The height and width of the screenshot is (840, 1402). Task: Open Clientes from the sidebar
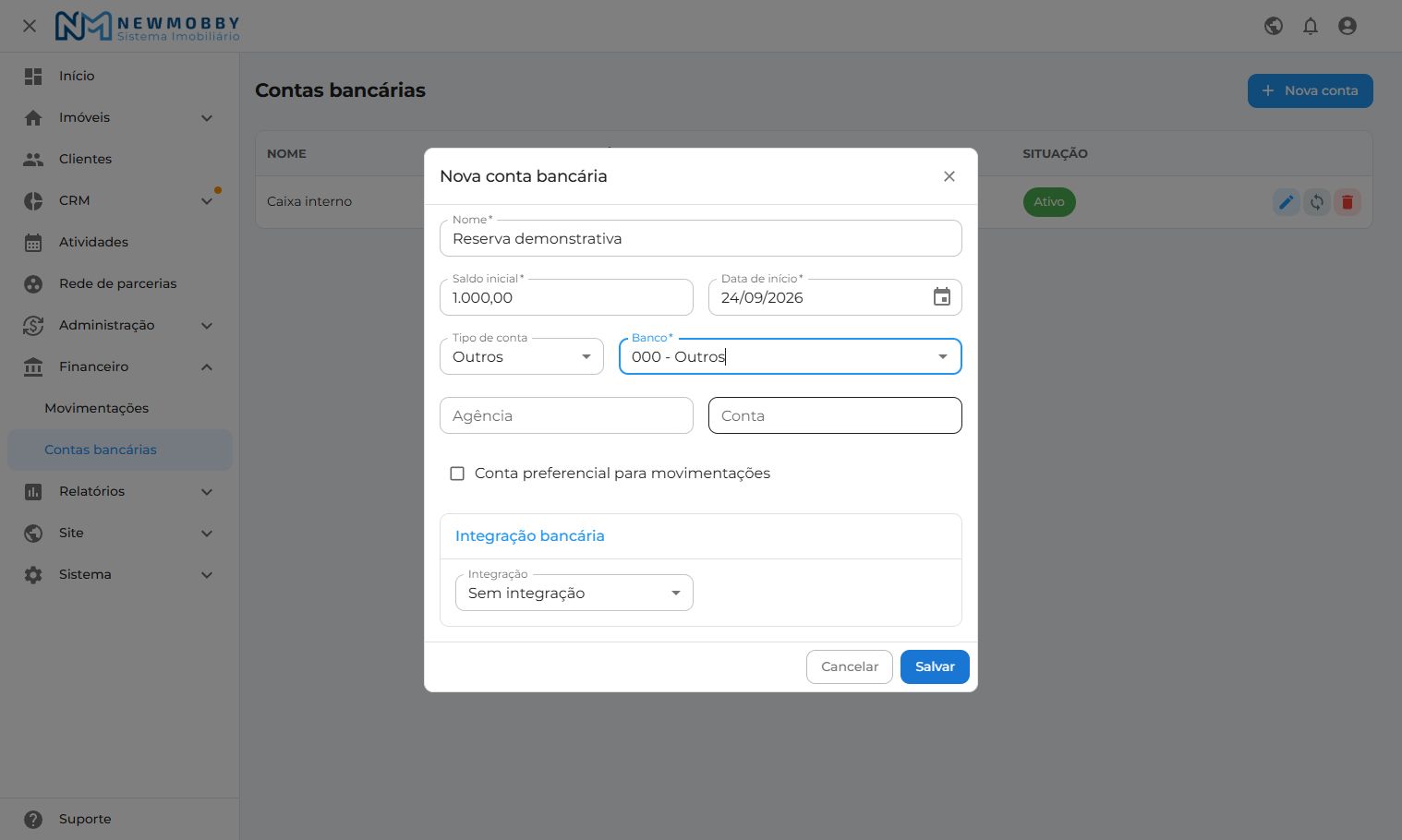(x=120, y=159)
